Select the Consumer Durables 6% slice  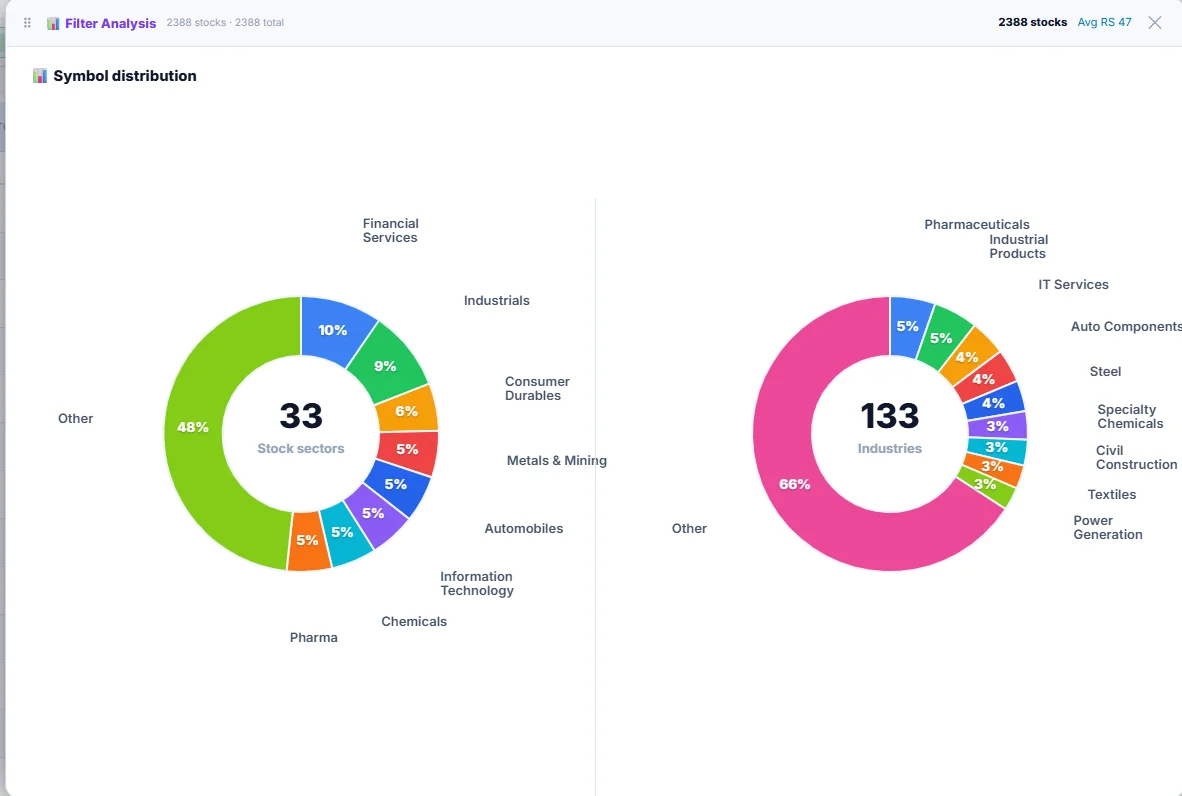pos(407,410)
